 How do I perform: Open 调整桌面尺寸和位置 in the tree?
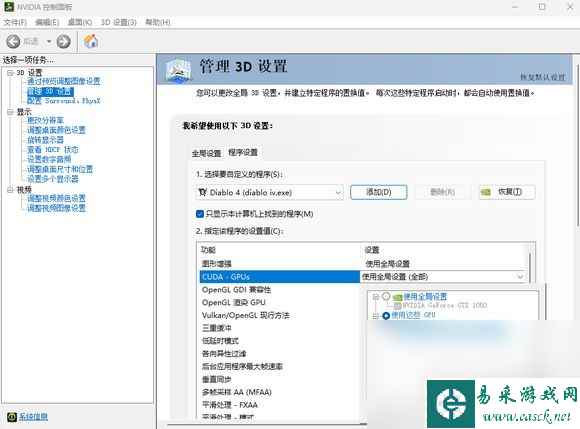(x=60, y=169)
